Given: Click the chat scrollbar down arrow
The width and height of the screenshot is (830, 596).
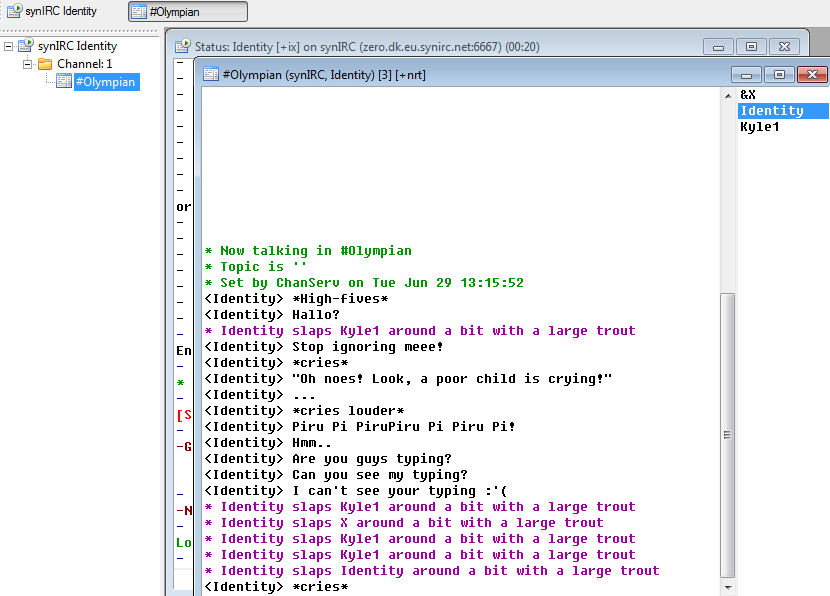Looking at the screenshot, I should [727, 587].
